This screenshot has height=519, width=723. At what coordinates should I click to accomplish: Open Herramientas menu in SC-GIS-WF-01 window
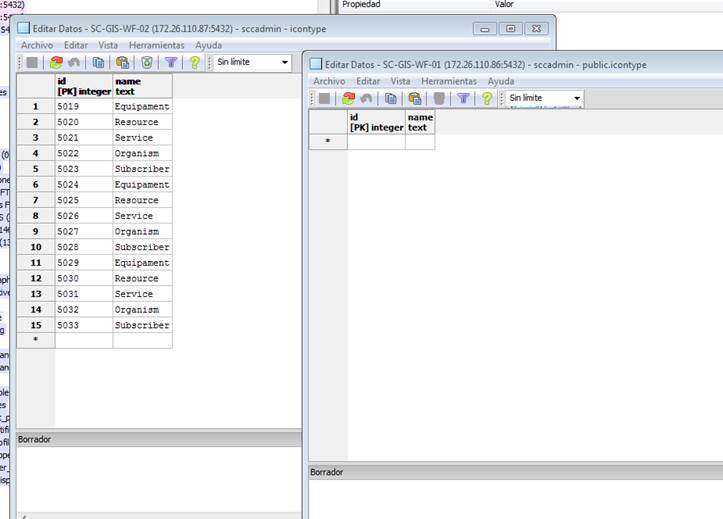pos(448,81)
